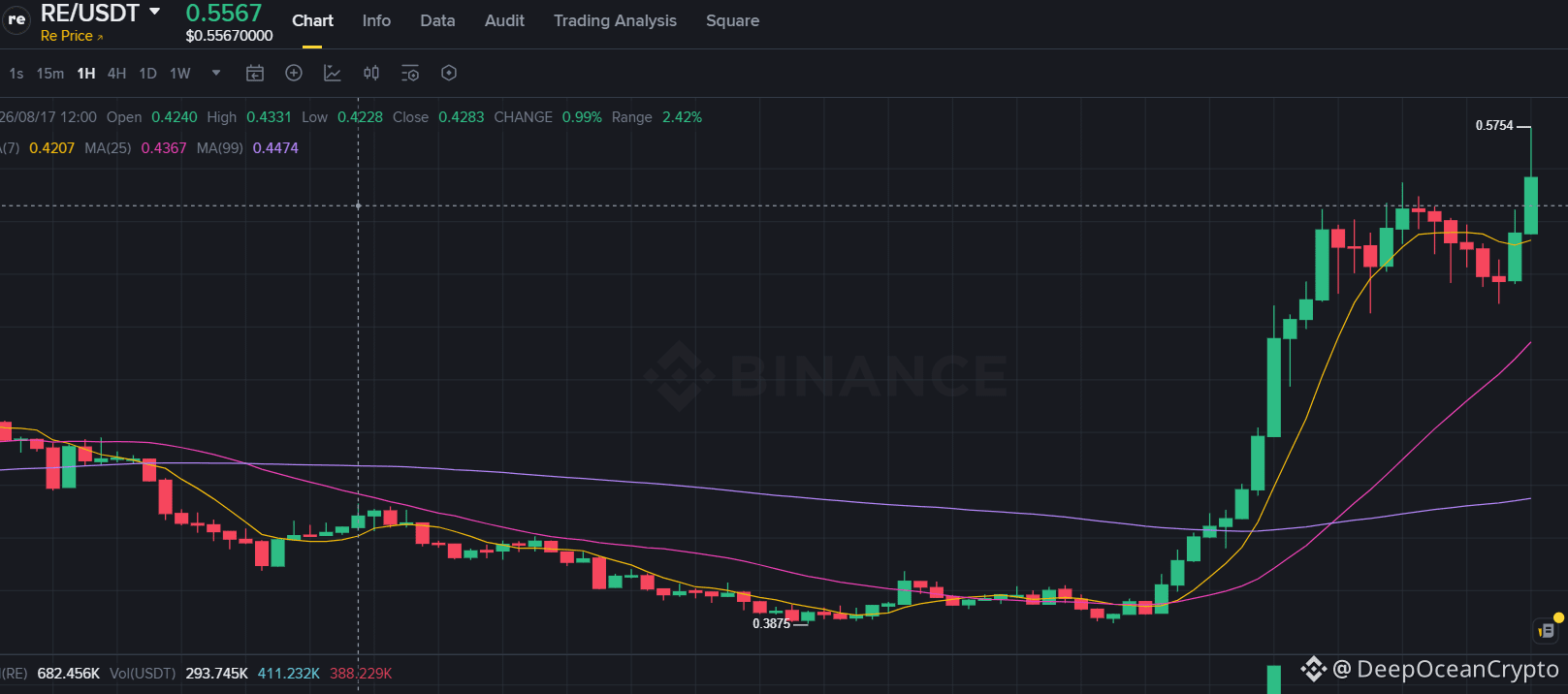Viewport: 1568px width, 694px height.
Task: Open the technical indicators line chart icon
Action: tap(333, 73)
